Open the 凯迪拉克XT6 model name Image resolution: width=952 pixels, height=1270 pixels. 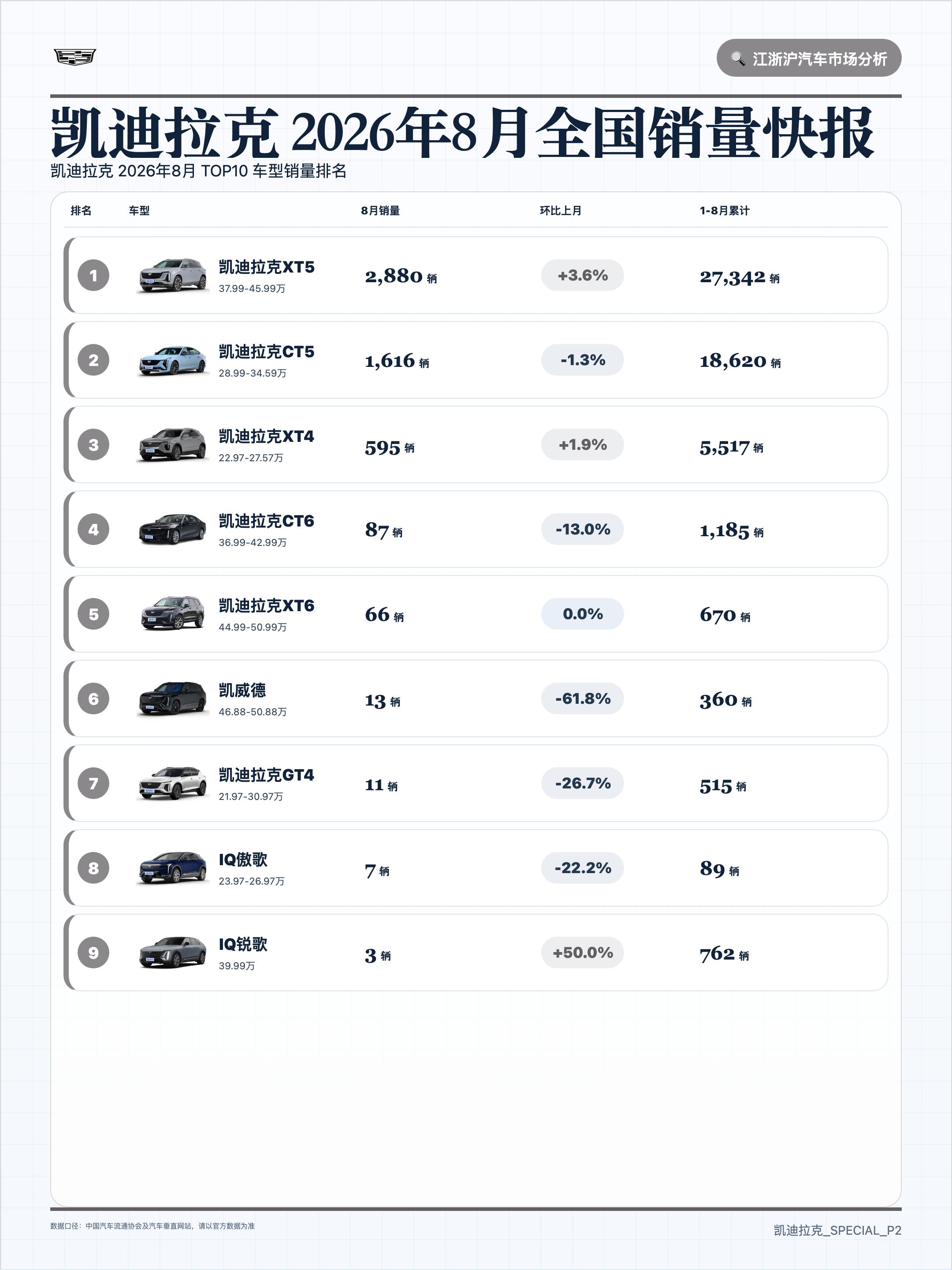(x=266, y=606)
